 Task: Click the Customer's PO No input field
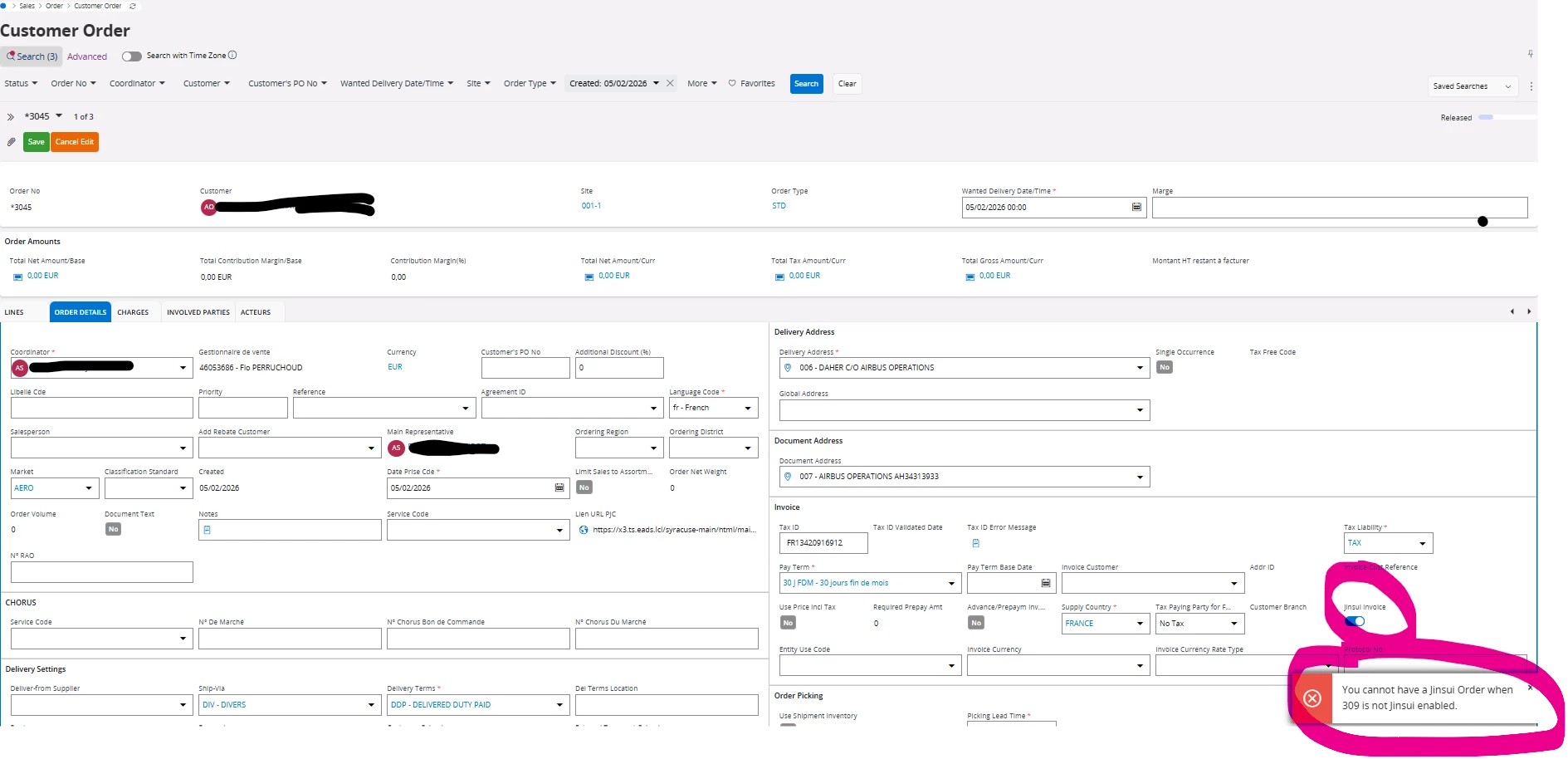pyautogui.click(x=525, y=367)
